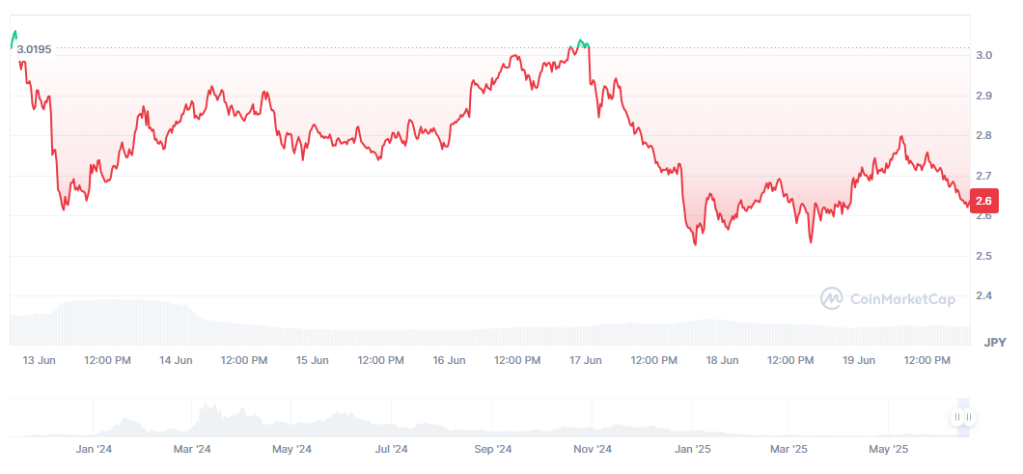Jump to Nov '24 in the navigator

click(591, 449)
